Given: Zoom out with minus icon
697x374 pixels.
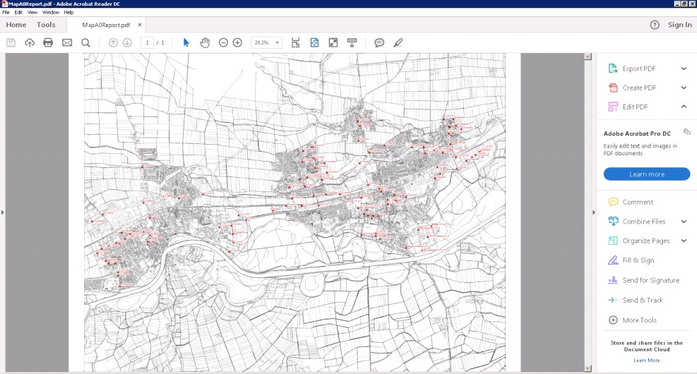Looking at the screenshot, I should (223, 43).
